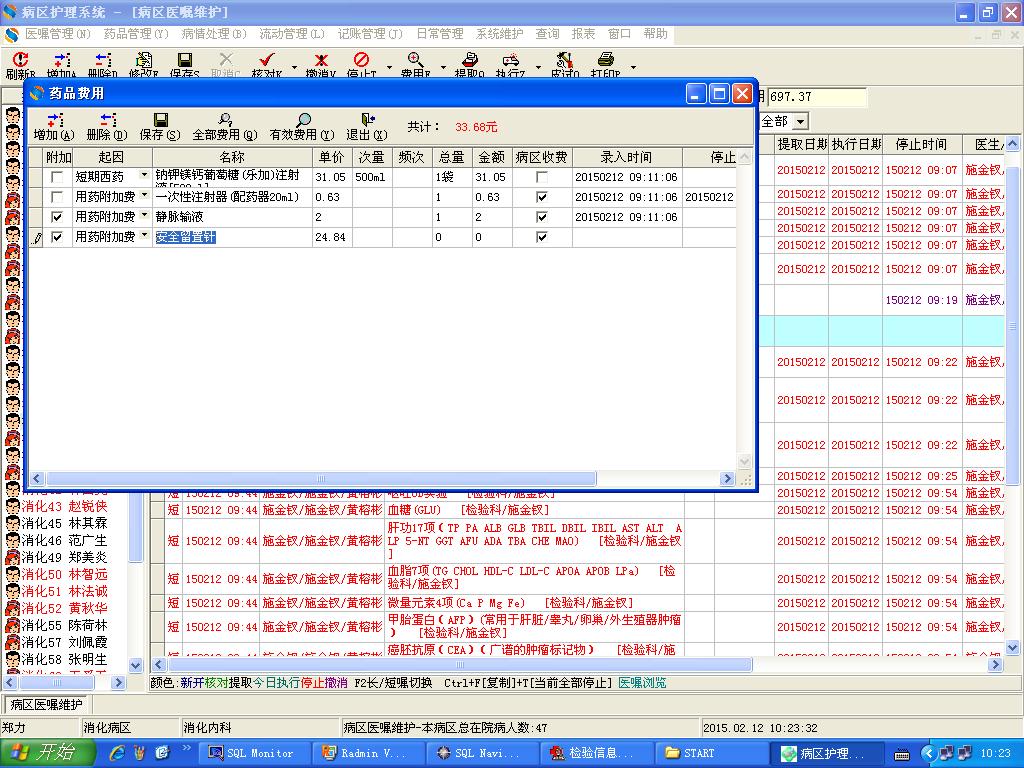The height and width of the screenshot is (768, 1024).
Task: Click the 删除D icon in main window toolbar
Action: [103, 60]
